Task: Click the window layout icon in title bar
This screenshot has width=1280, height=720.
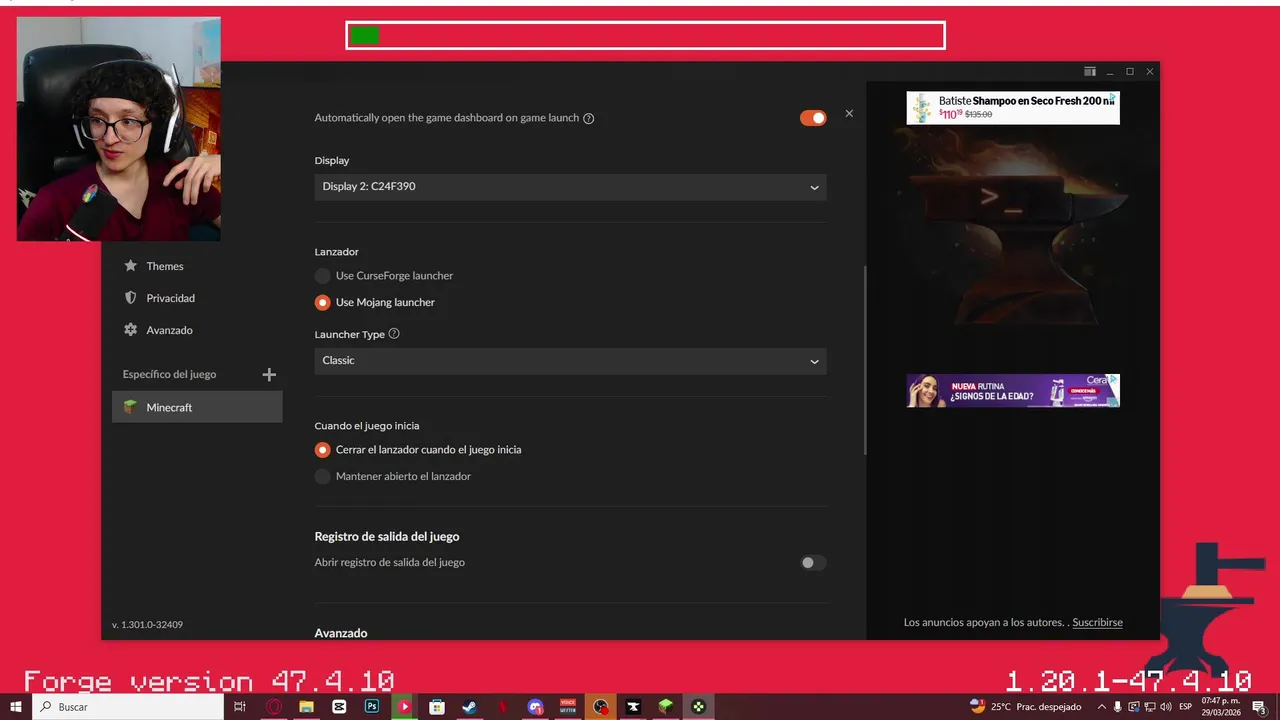Action: pos(1090,72)
